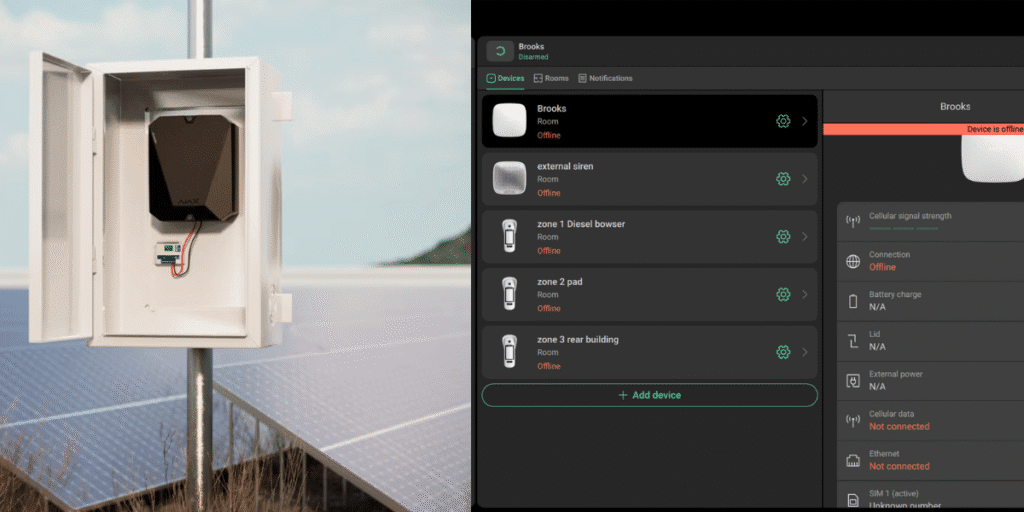This screenshot has width=1024, height=512.
Task: Click the hub status icon beside Brooks Disarmed
Action: [x=500, y=51]
